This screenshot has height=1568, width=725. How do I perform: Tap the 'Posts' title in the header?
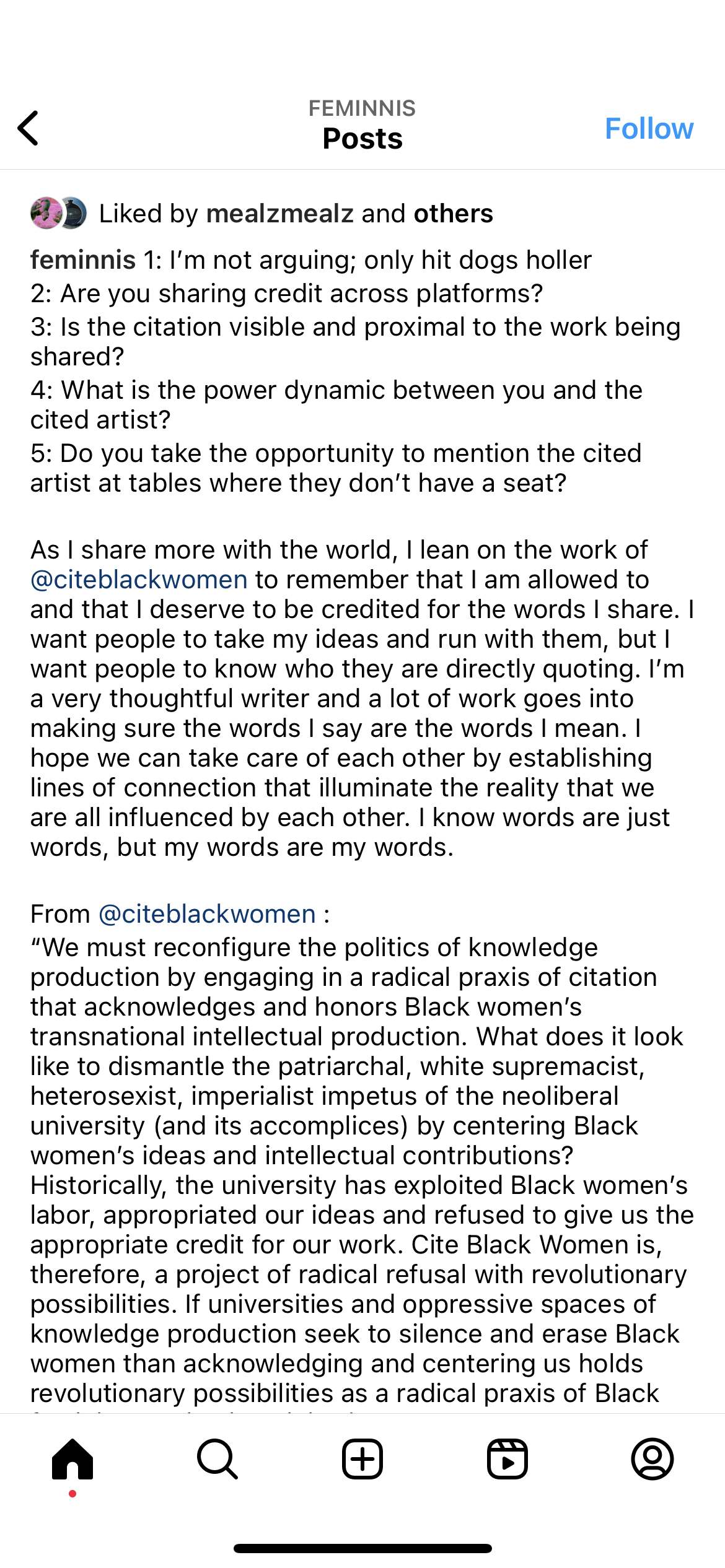[362, 139]
